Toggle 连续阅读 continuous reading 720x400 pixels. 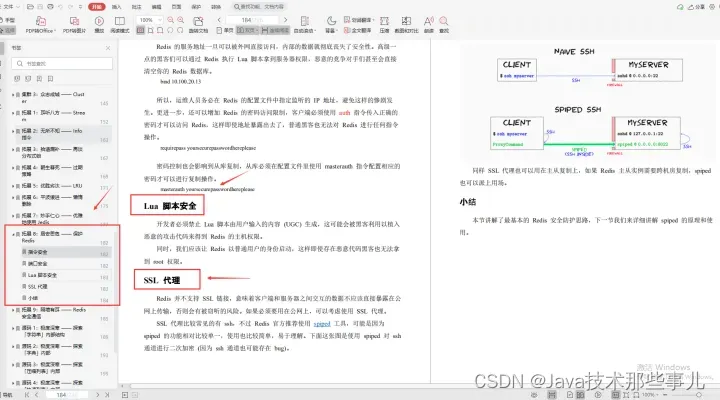point(276,30)
